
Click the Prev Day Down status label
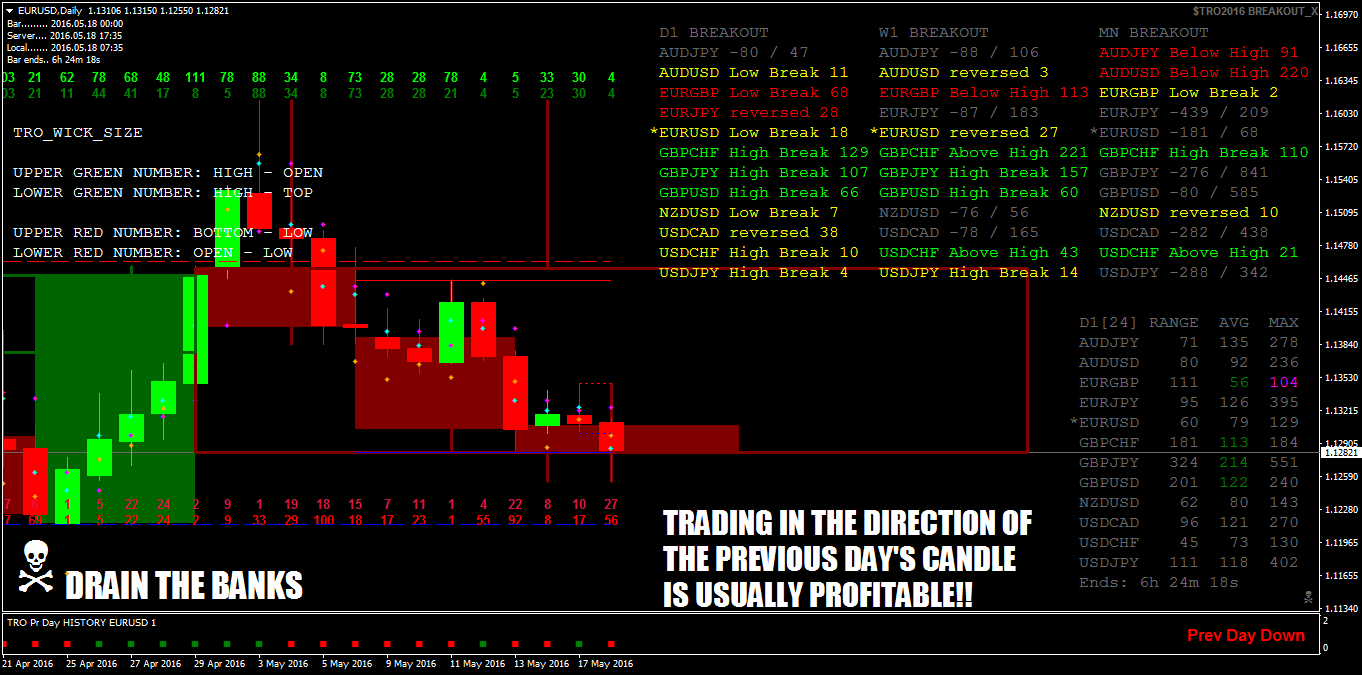pyautogui.click(x=1246, y=634)
